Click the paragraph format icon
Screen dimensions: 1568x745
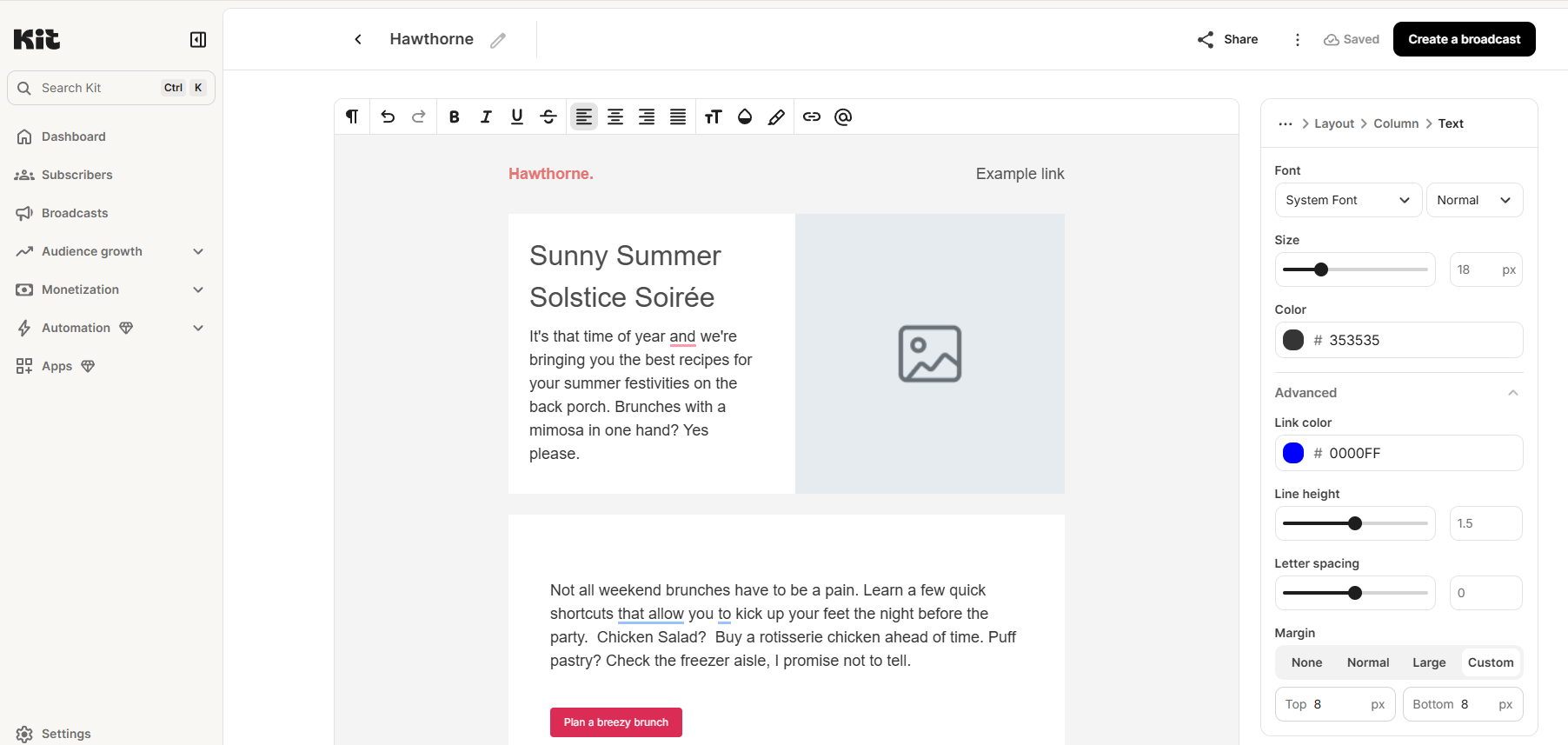(x=352, y=116)
